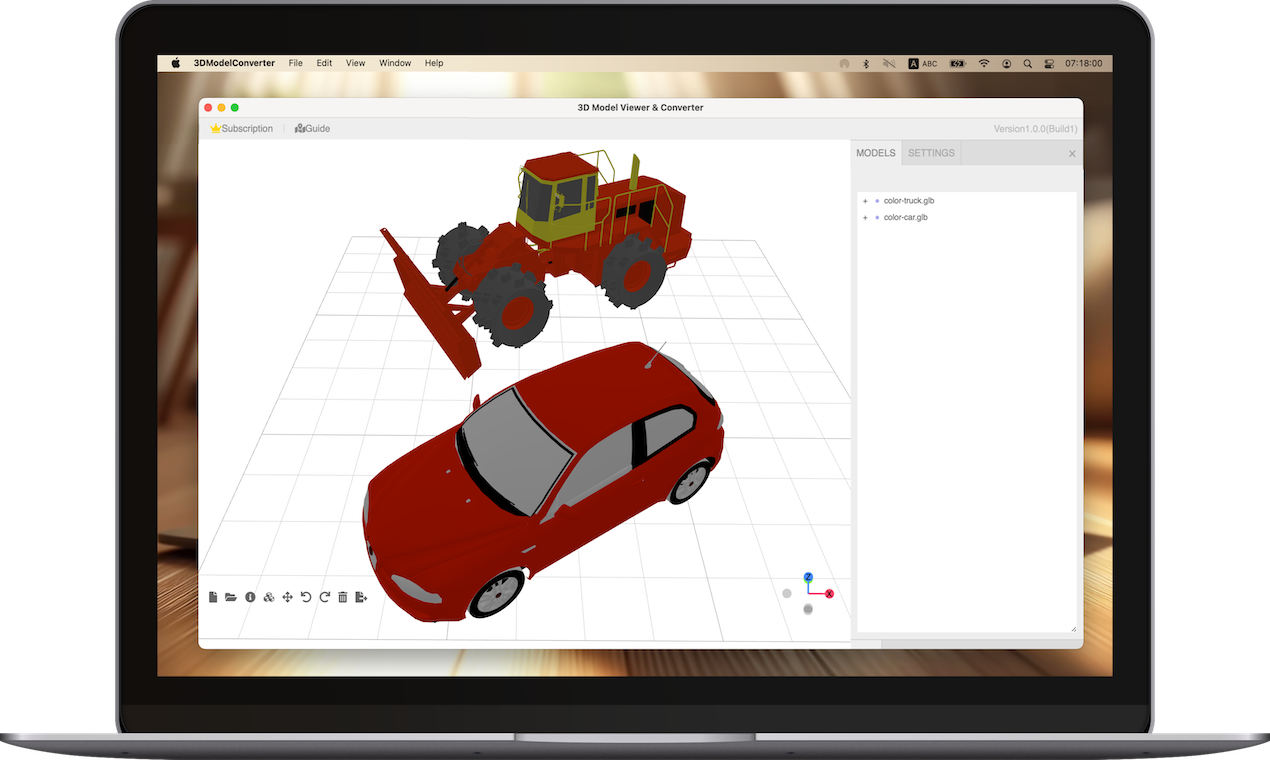
Task: Open the ABC input source menu
Action: pos(923,63)
